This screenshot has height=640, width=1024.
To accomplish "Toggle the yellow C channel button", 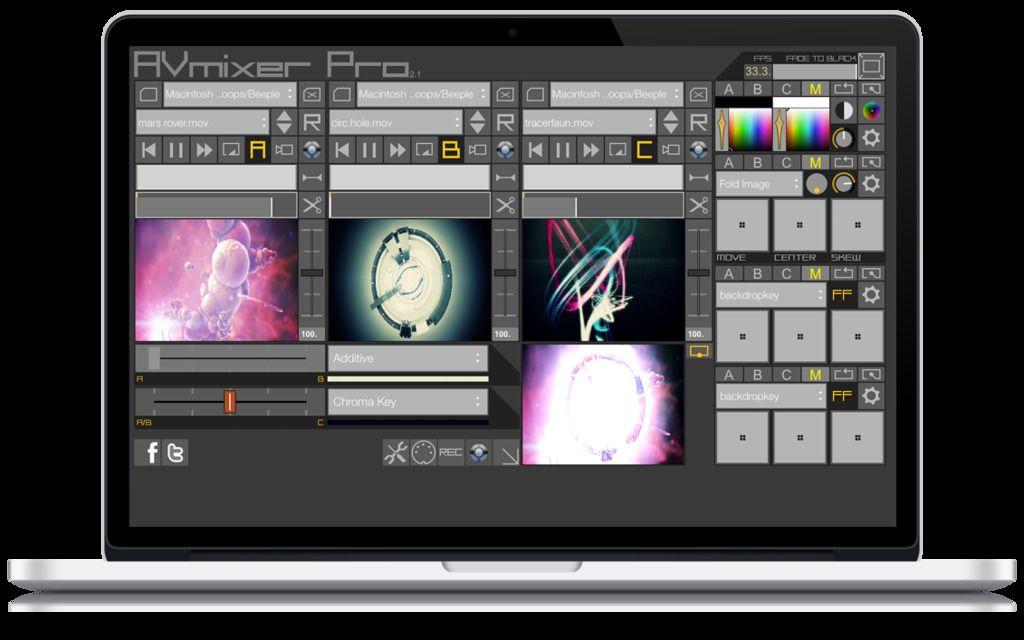I will [644, 150].
